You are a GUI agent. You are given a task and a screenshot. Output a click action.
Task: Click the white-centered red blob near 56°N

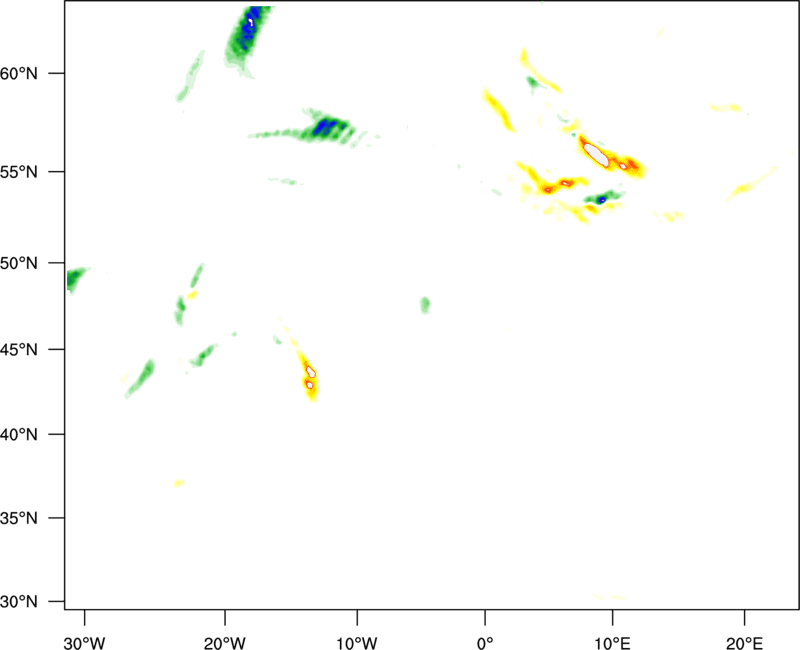click(x=597, y=154)
